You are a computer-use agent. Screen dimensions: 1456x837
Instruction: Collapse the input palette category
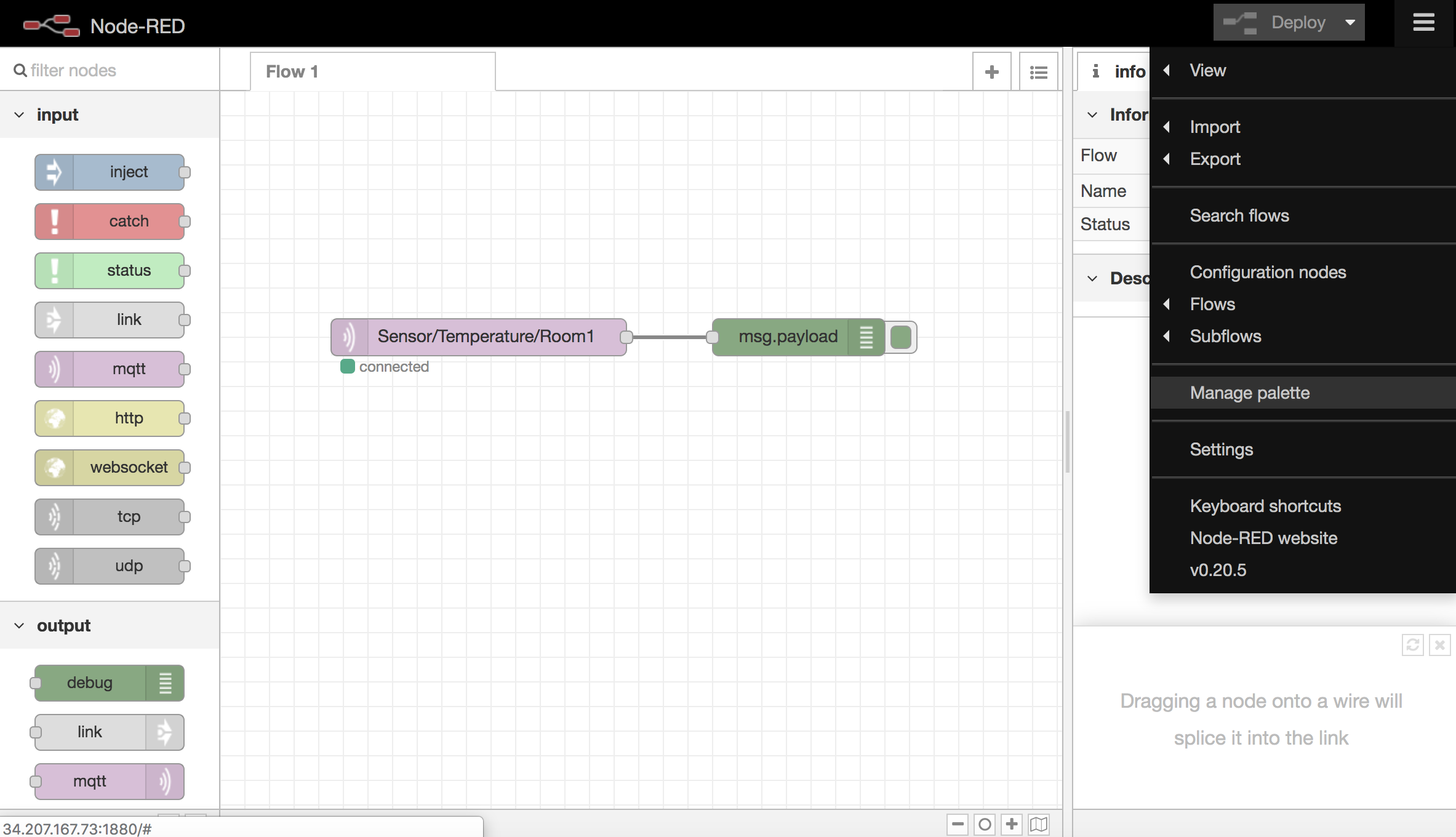click(110, 115)
